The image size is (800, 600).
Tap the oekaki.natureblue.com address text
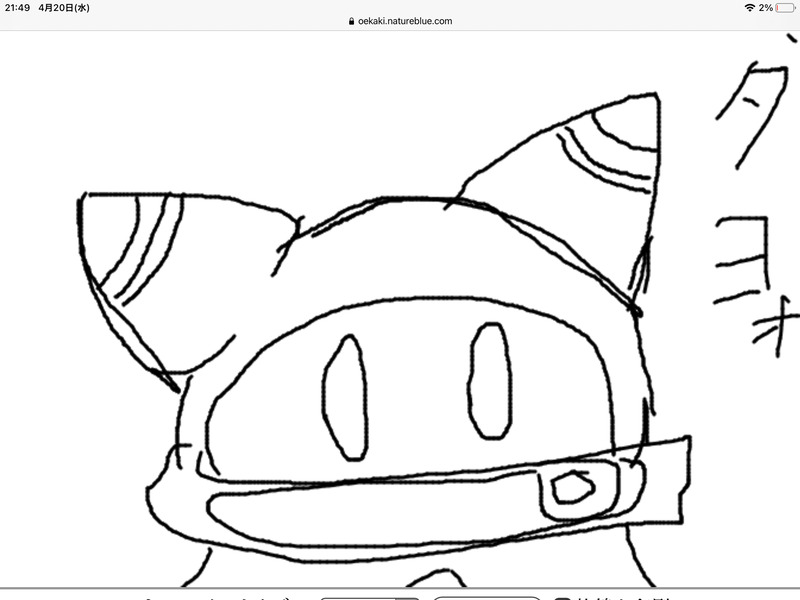point(405,21)
